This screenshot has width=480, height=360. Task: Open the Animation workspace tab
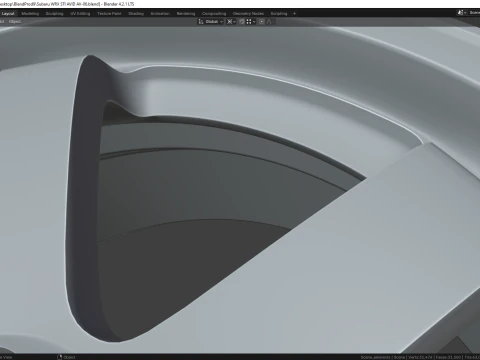[160, 14]
